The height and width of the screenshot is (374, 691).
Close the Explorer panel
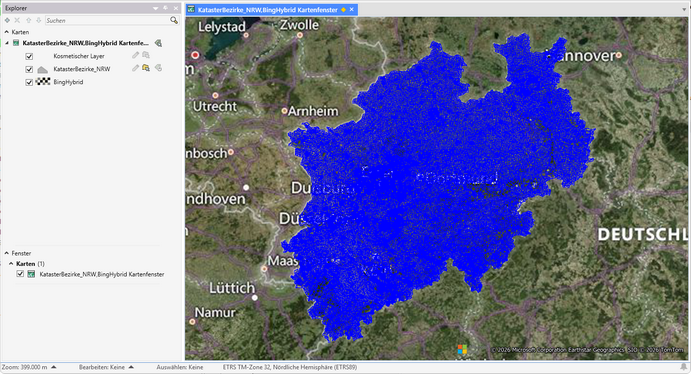pos(176,8)
